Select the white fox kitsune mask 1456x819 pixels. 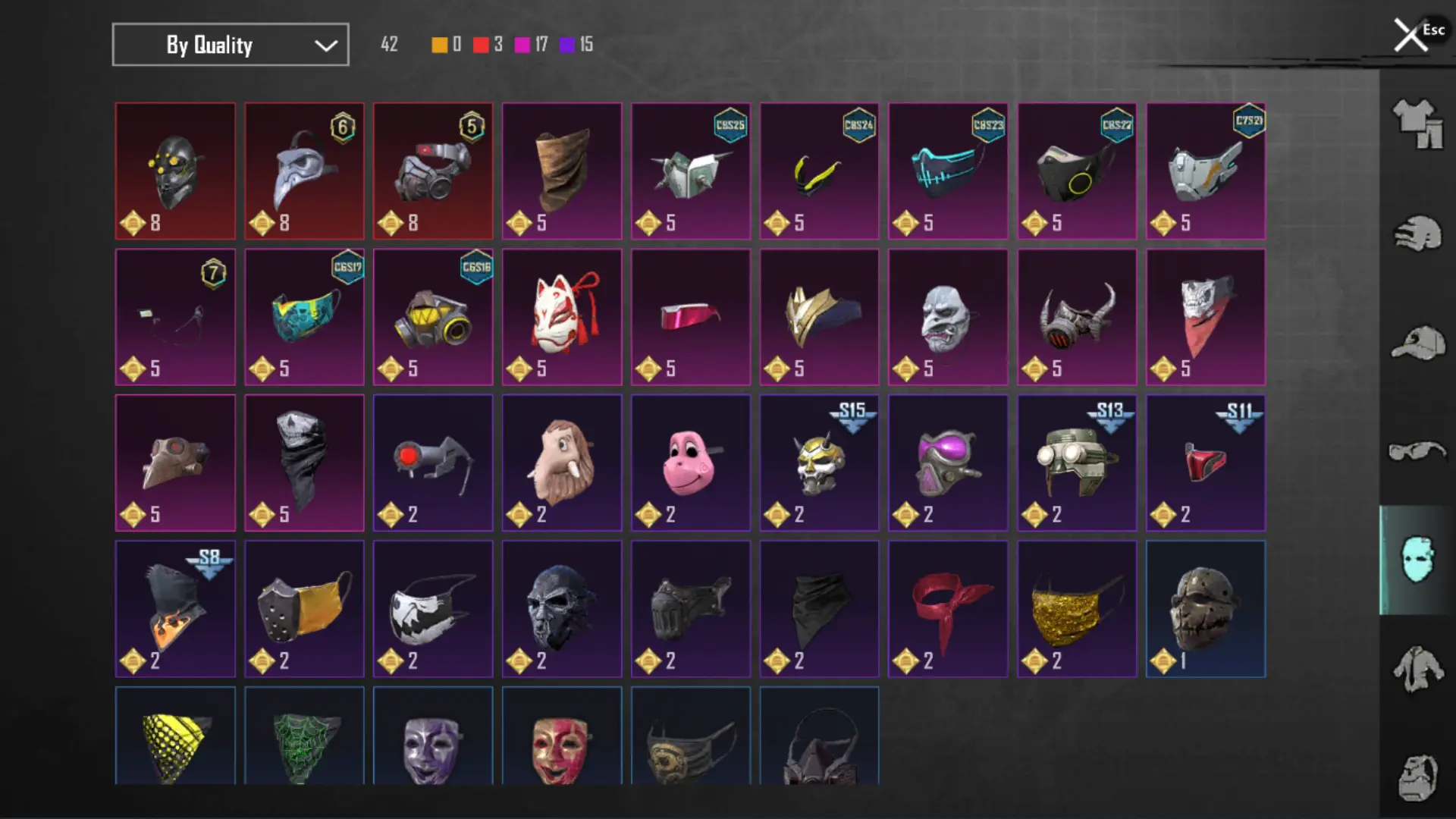[x=562, y=317]
